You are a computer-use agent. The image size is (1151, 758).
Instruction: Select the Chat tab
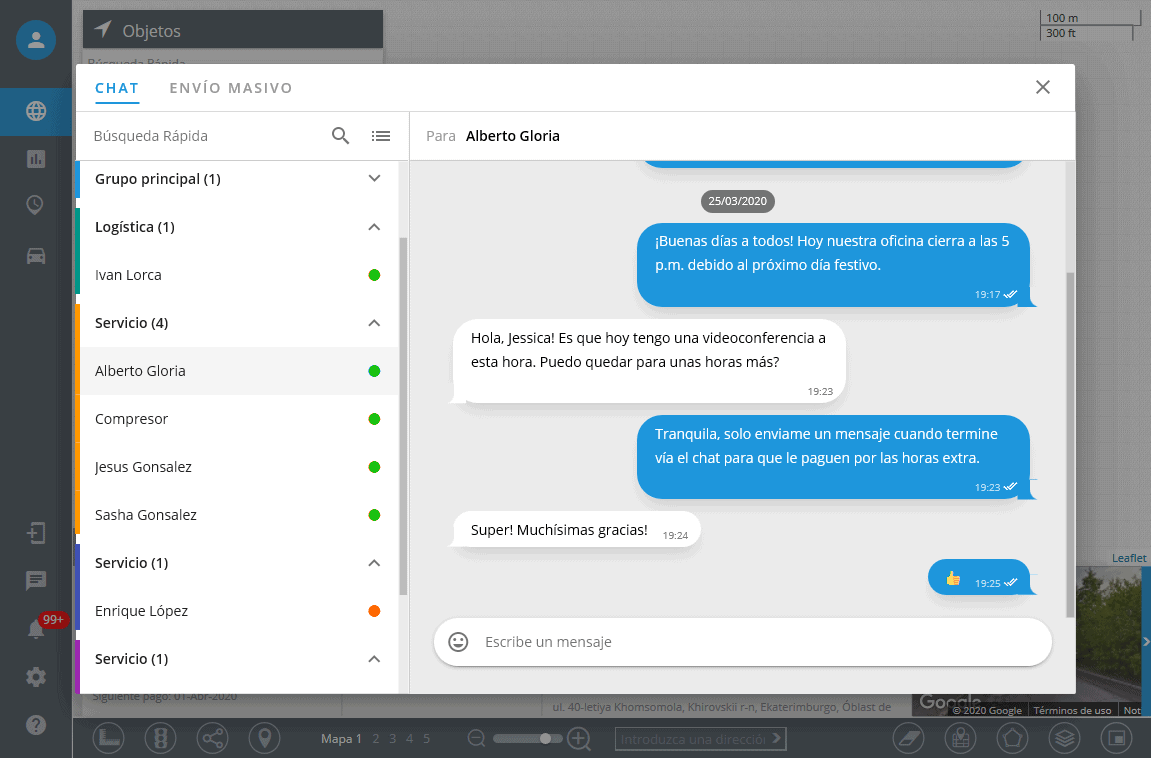[117, 88]
